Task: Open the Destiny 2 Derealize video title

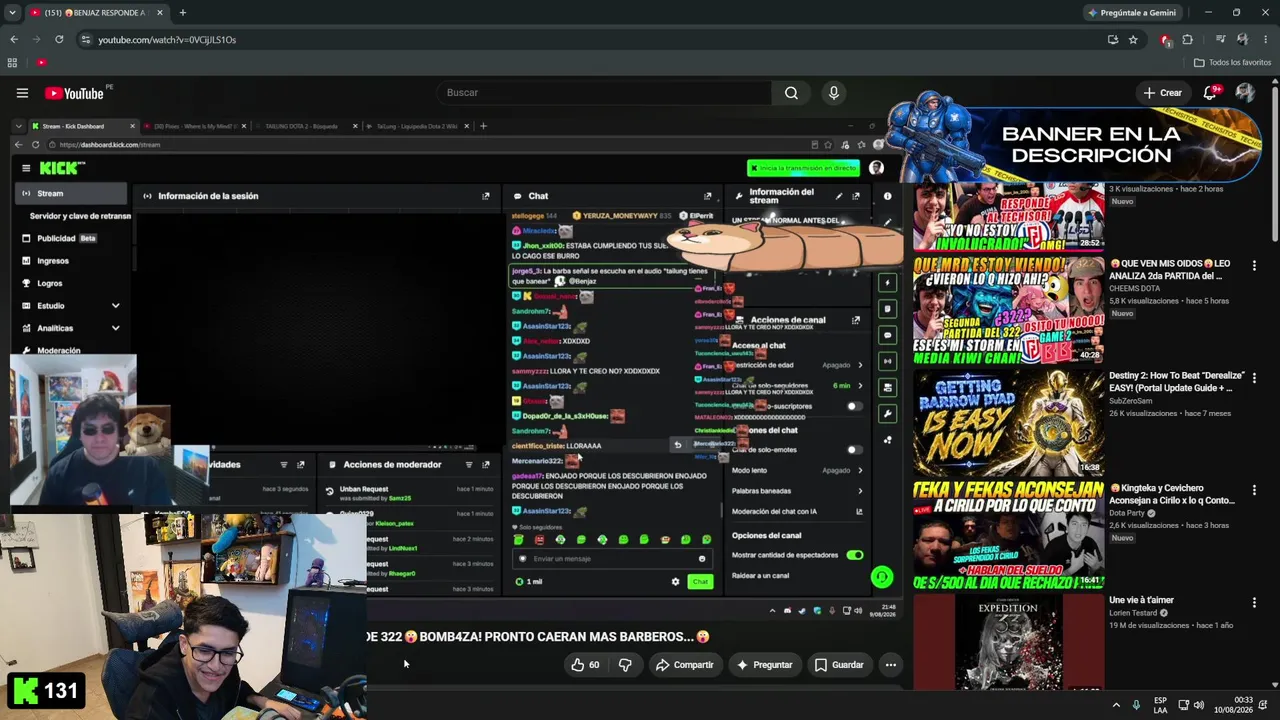Action: (x=1176, y=382)
